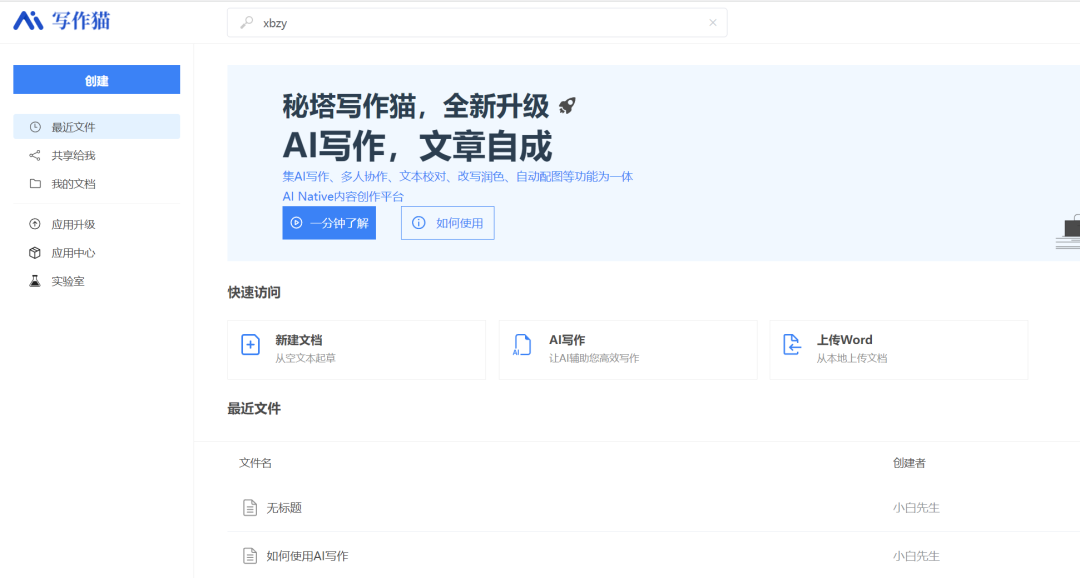
Task: Click the upload document icon for 上传Word
Action: click(792, 344)
